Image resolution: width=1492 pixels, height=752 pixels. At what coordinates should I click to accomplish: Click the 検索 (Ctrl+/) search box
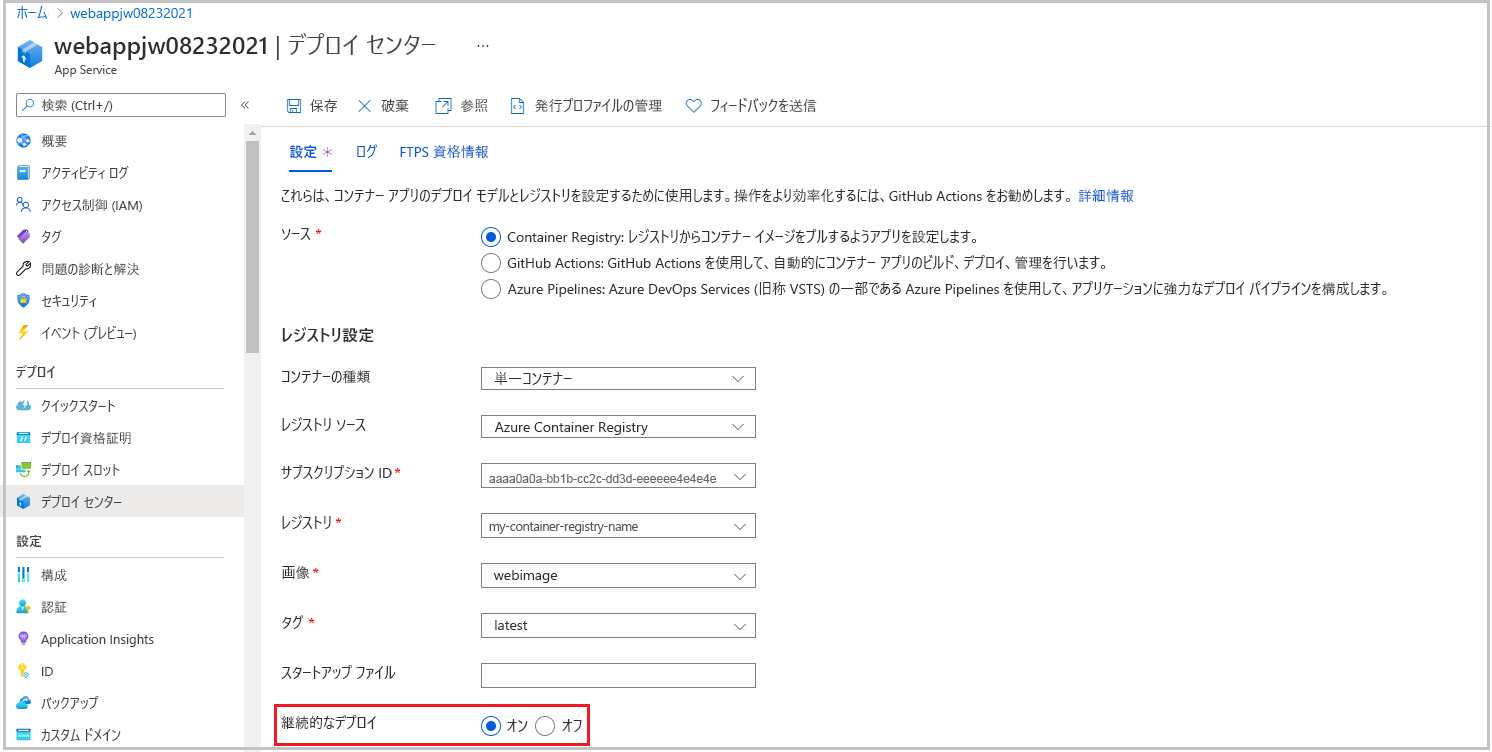122,105
